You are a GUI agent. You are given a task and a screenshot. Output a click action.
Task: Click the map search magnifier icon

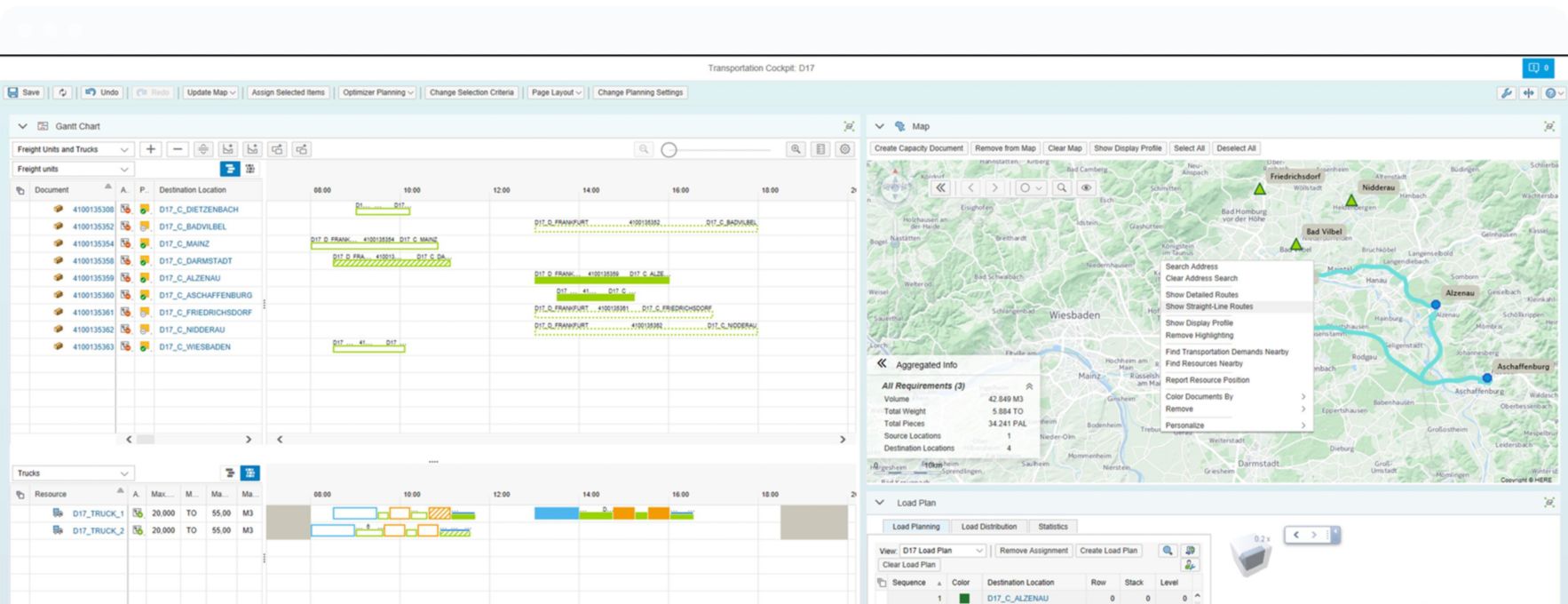point(1061,188)
